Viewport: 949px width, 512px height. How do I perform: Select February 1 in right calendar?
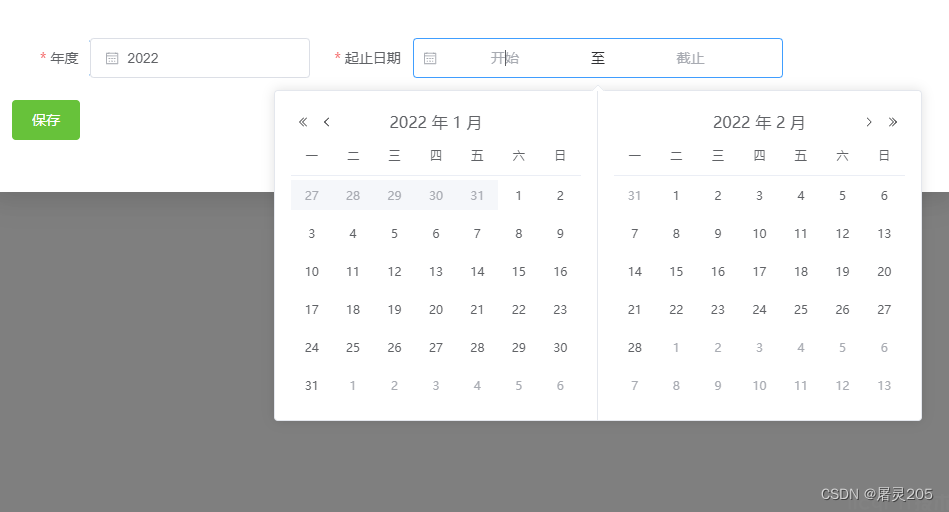[676, 196]
